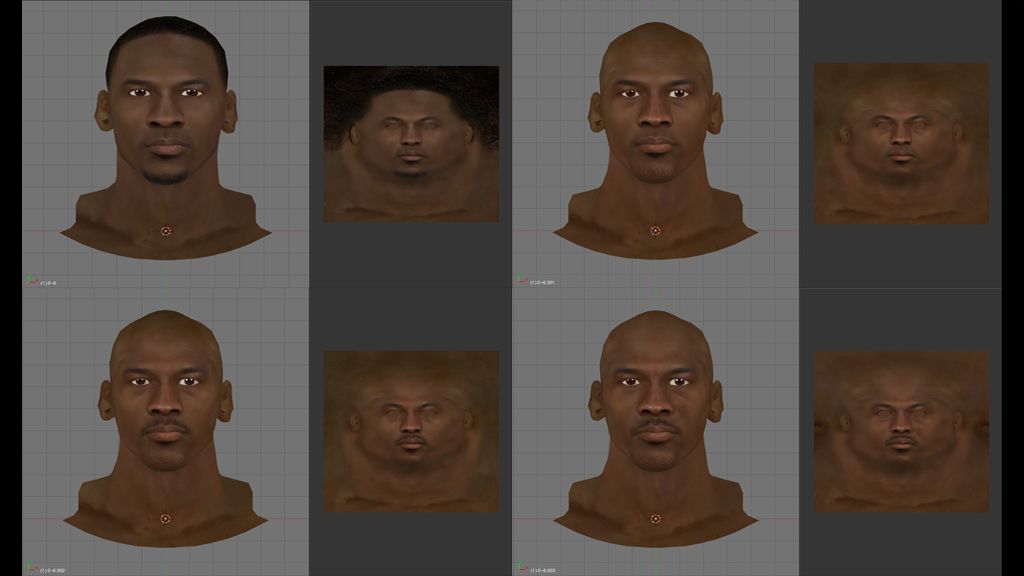Select the "(1) 0-6.003" object name label
The height and width of the screenshot is (576, 1024).
coord(543,571)
